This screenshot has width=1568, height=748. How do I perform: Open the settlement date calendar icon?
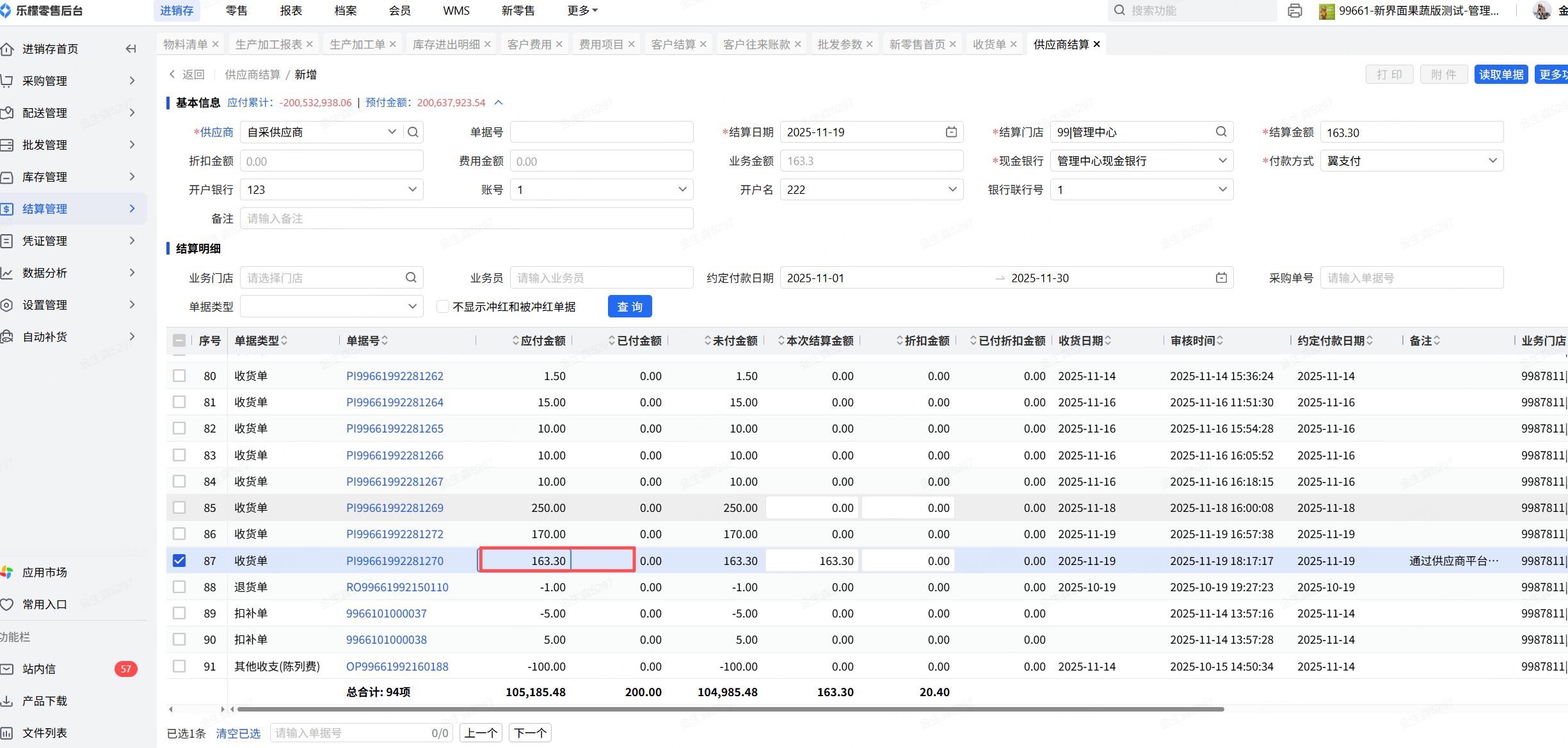(951, 132)
